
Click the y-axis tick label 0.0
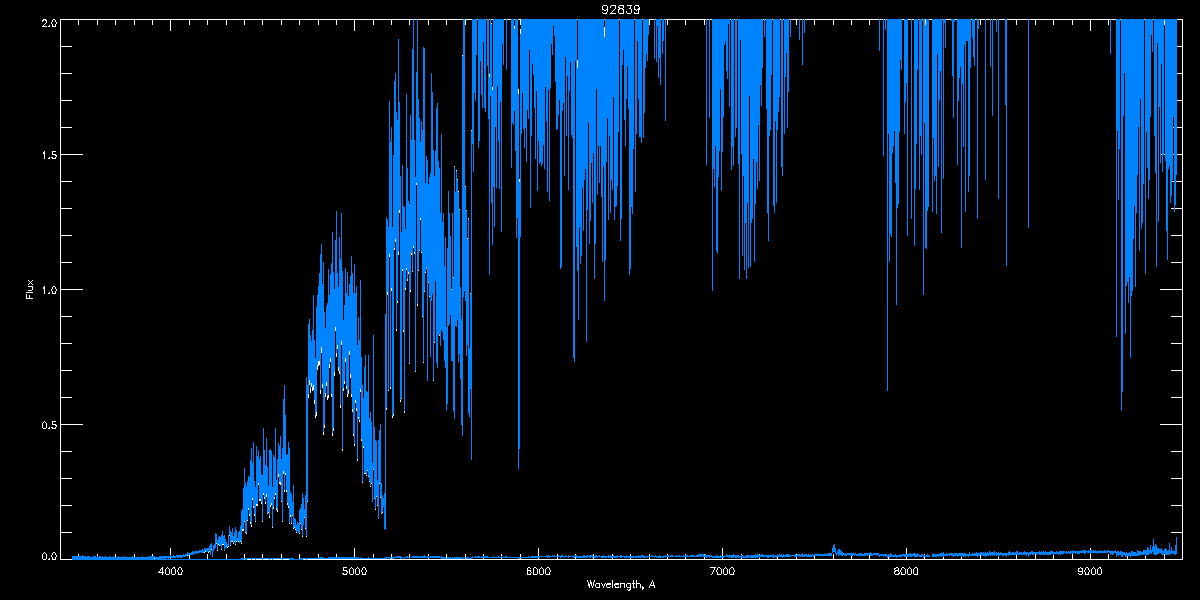(47, 555)
